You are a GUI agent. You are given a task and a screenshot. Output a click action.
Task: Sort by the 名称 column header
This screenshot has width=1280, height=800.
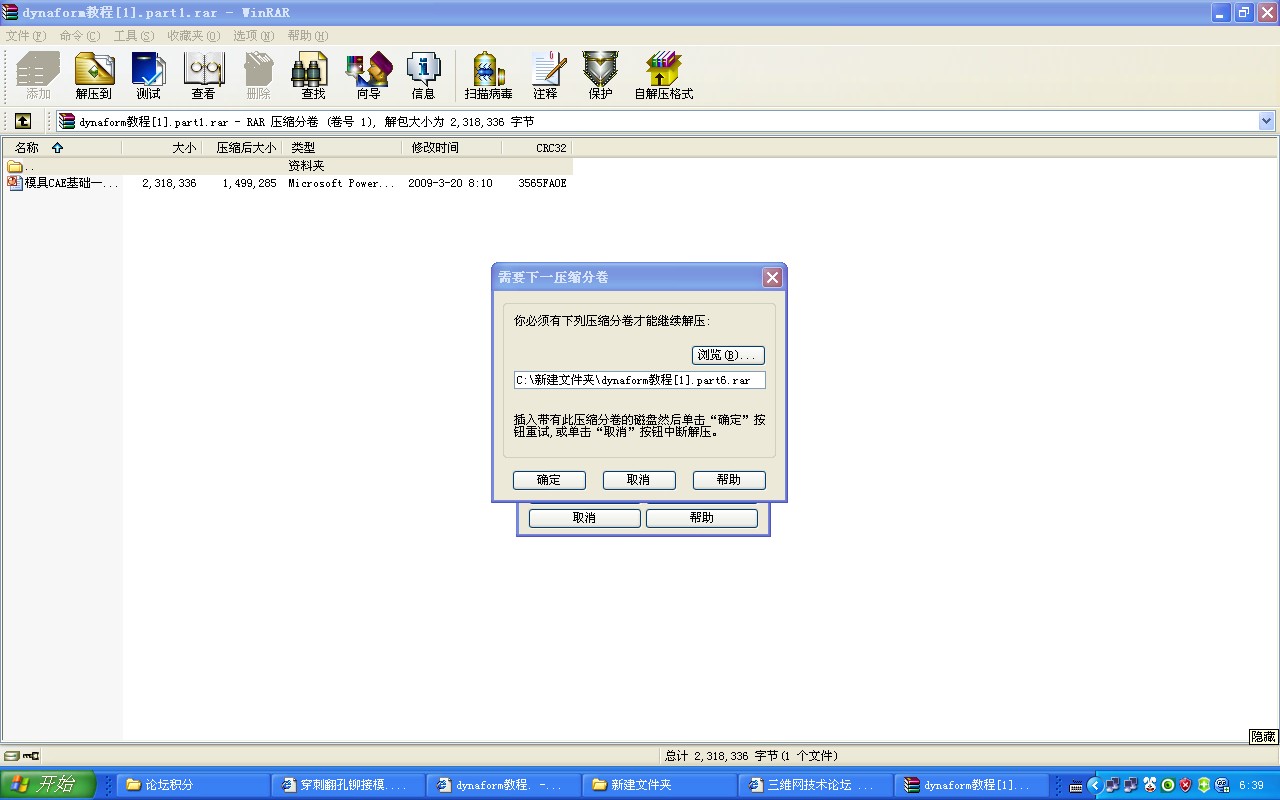coord(61,147)
